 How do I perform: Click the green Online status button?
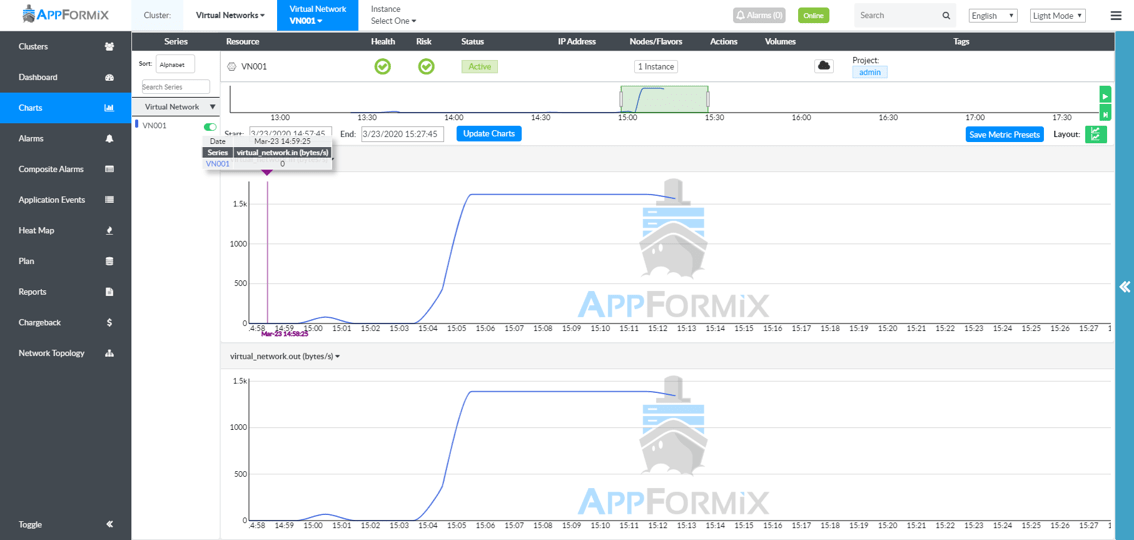click(x=814, y=15)
